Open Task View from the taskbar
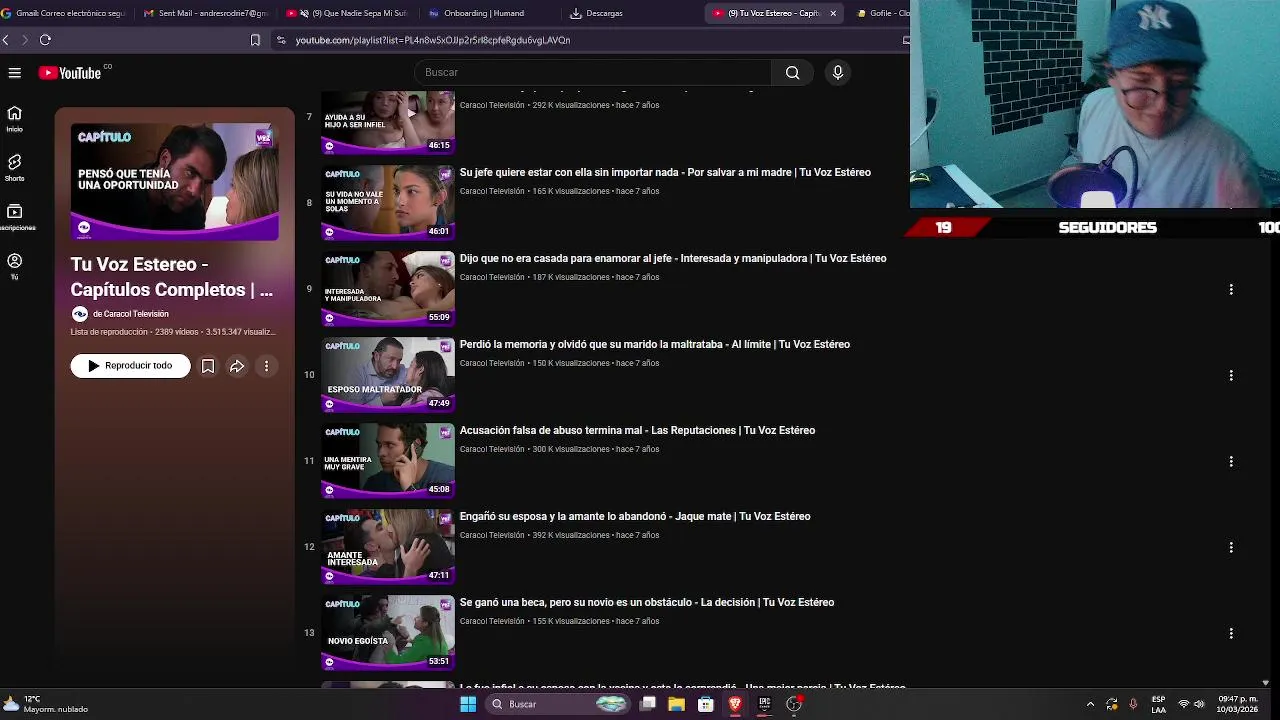This screenshot has width=1280, height=720. (x=648, y=704)
